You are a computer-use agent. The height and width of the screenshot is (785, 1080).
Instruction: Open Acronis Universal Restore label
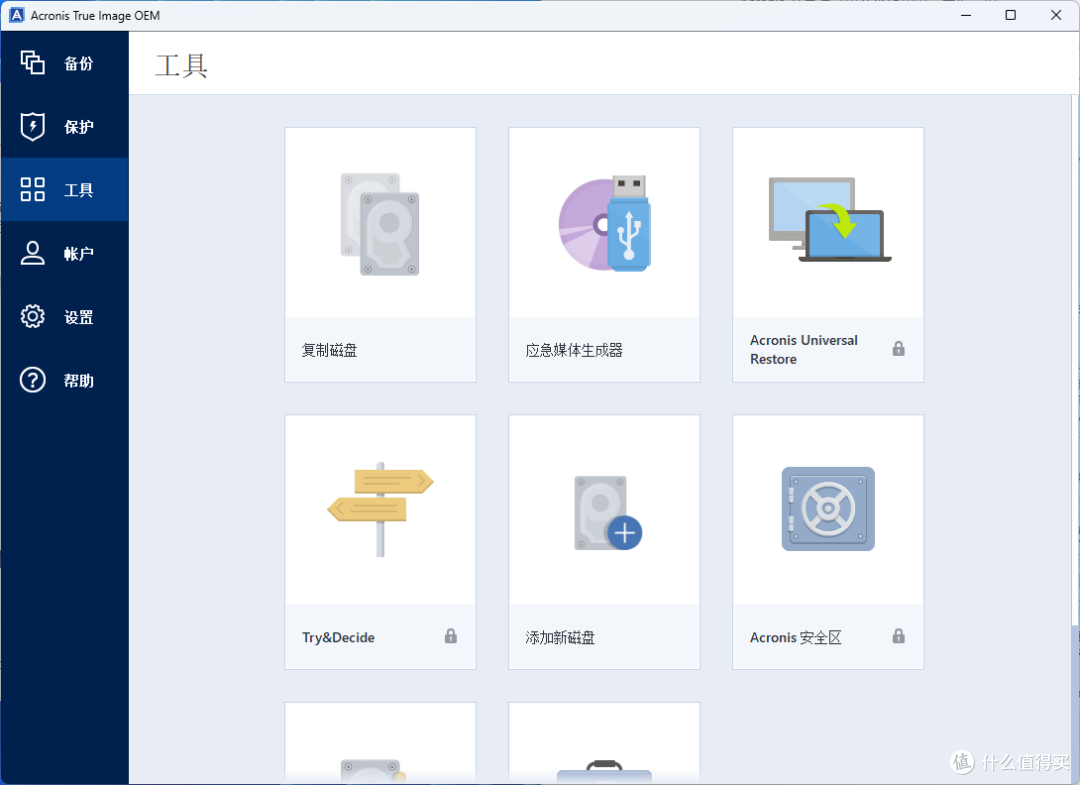tap(804, 350)
